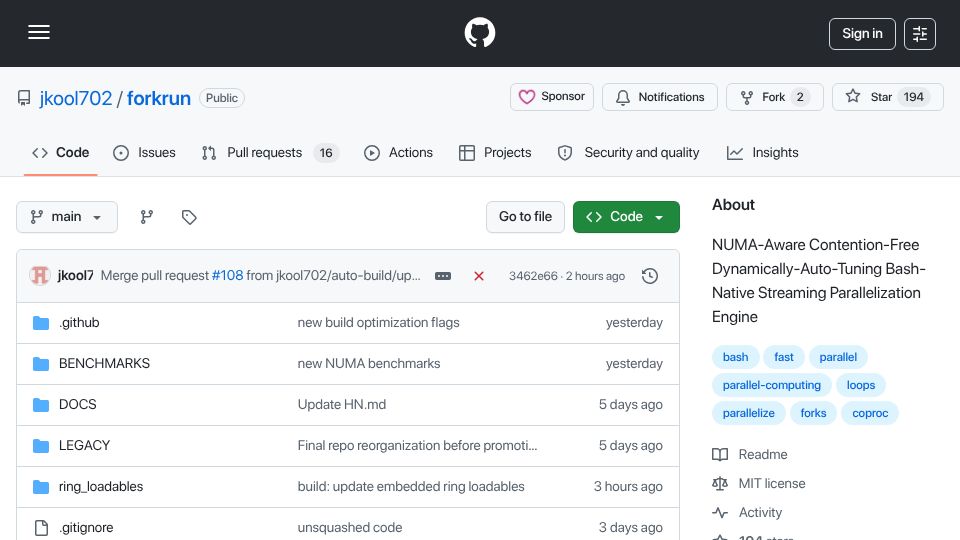Click the Public visibility badge
The width and height of the screenshot is (960, 540).
222,98
